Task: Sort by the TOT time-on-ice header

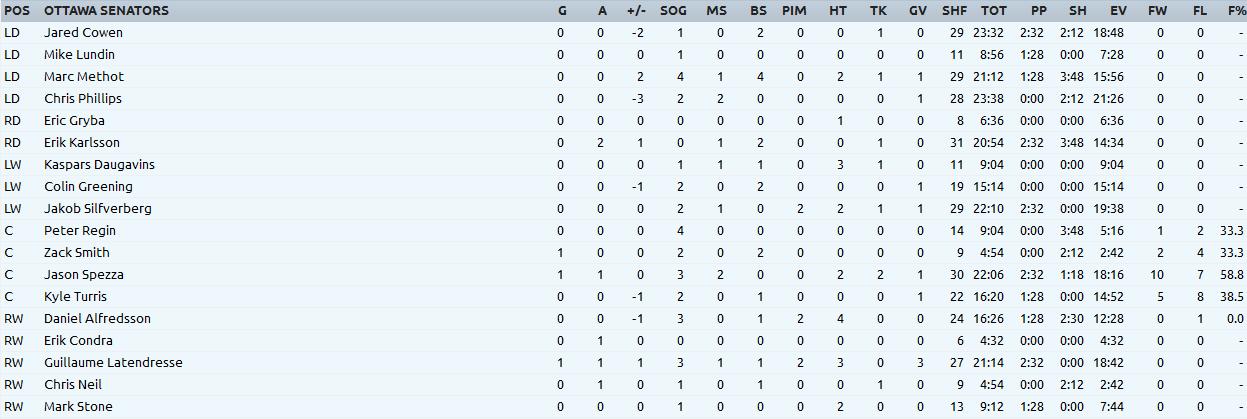Action: [993, 10]
